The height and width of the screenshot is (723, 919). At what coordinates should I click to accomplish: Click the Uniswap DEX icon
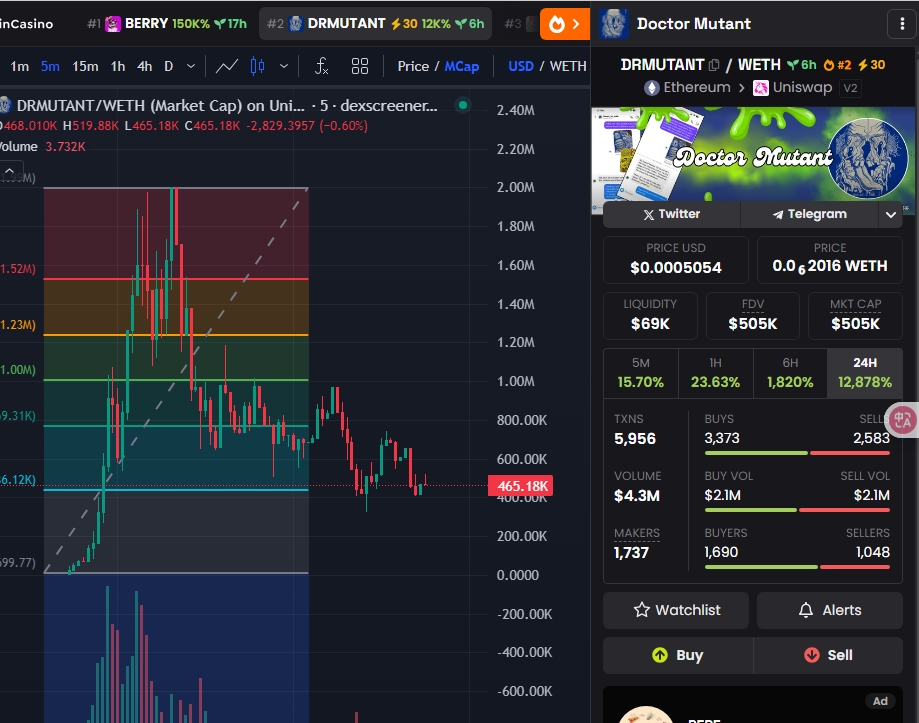tap(760, 88)
